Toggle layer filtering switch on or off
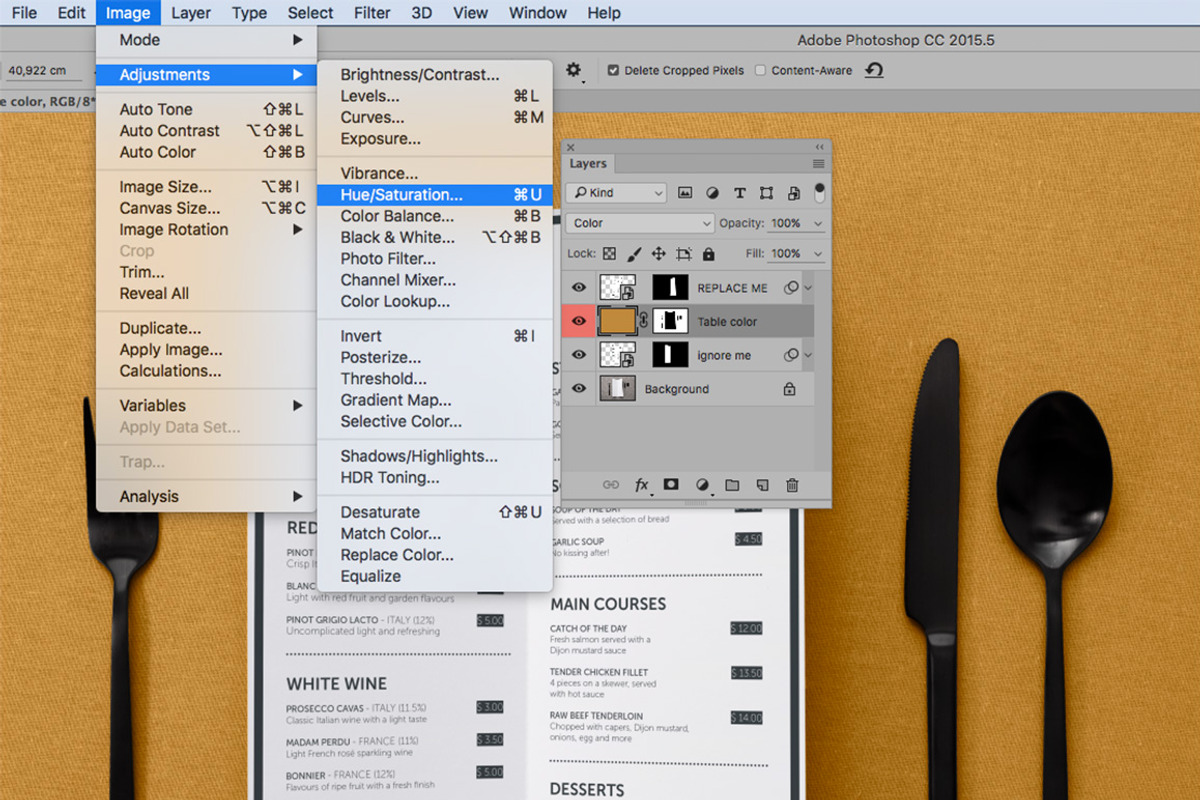This screenshot has height=800, width=1200. tap(820, 191)
